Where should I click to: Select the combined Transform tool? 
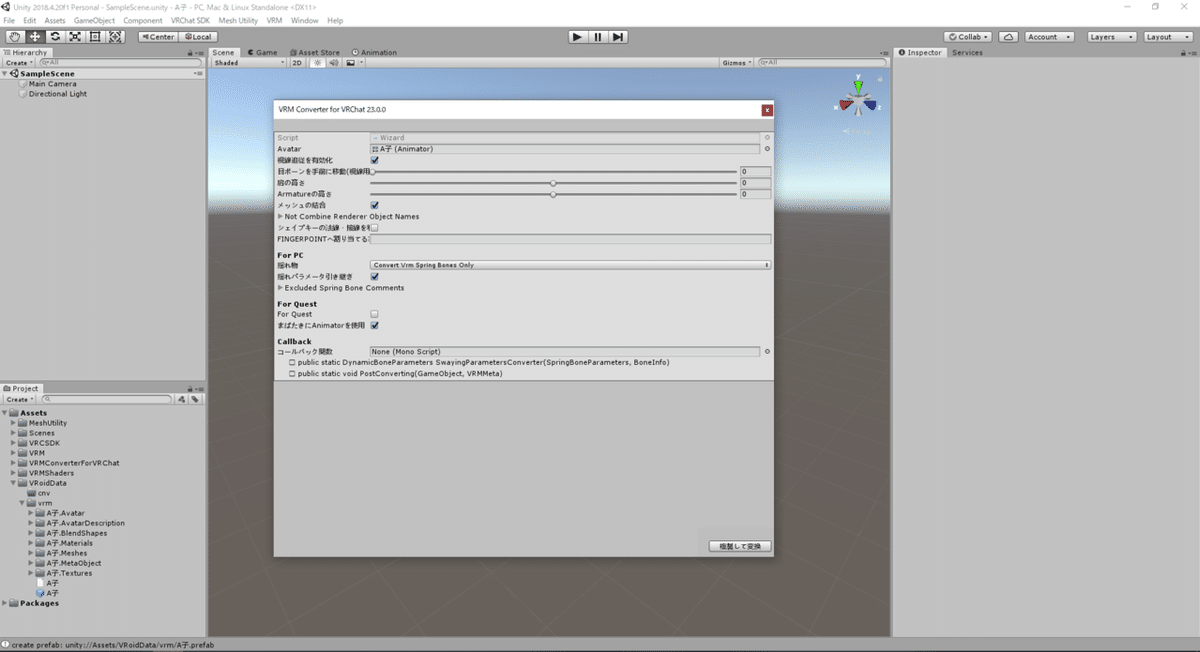pos(115,36)
